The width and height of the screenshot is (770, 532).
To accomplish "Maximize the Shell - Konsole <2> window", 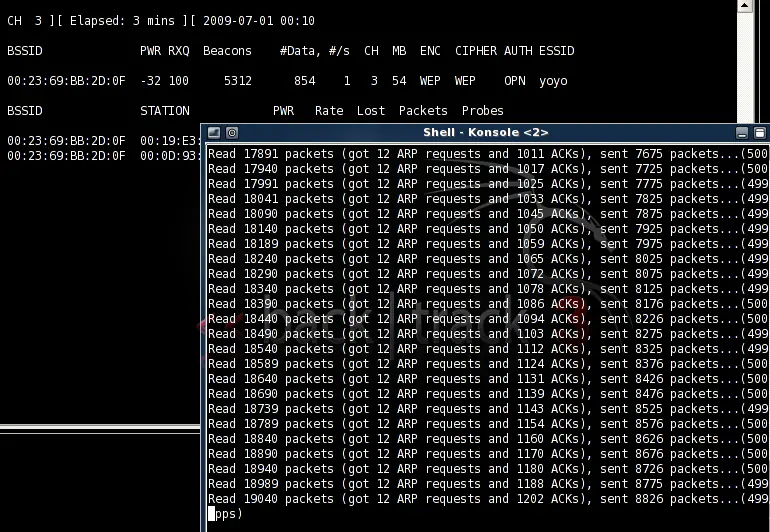I will tap(760, 133).
